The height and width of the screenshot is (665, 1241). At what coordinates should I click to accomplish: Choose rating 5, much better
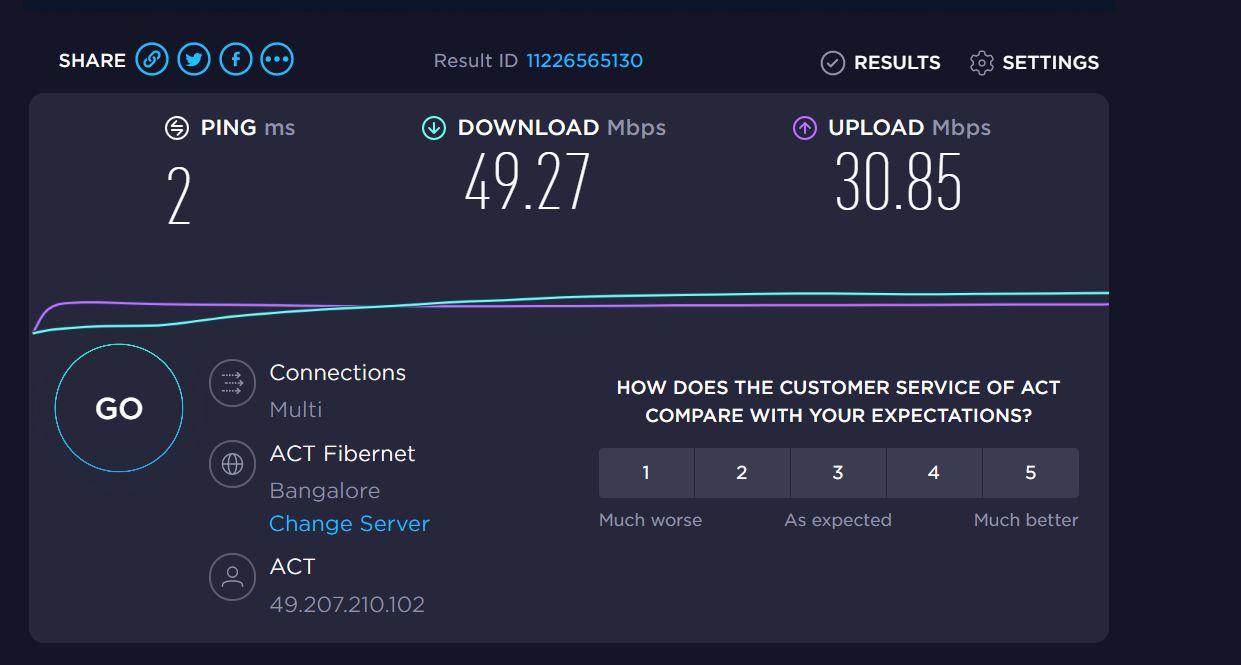pos(1030,473)
